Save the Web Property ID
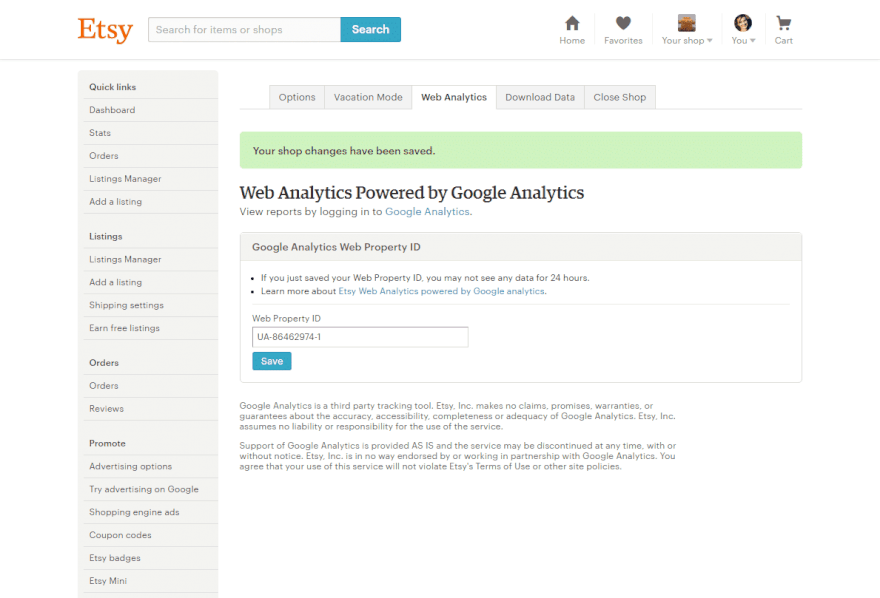This screenshot has height=598, width=880. click(x=272, y=361)
